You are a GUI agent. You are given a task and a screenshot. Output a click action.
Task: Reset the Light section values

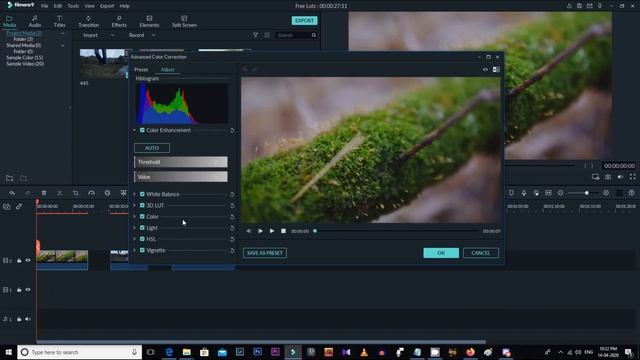232,228
